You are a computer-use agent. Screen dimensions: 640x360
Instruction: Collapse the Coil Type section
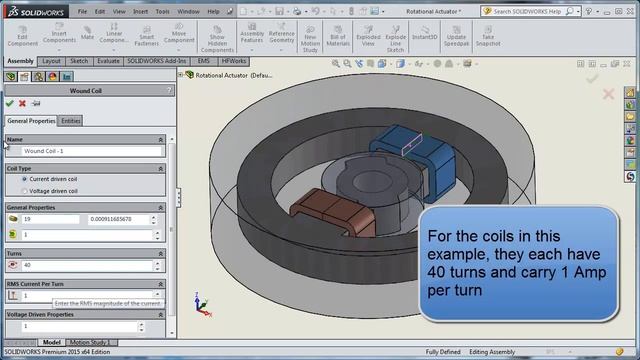(x=160, y=169)
